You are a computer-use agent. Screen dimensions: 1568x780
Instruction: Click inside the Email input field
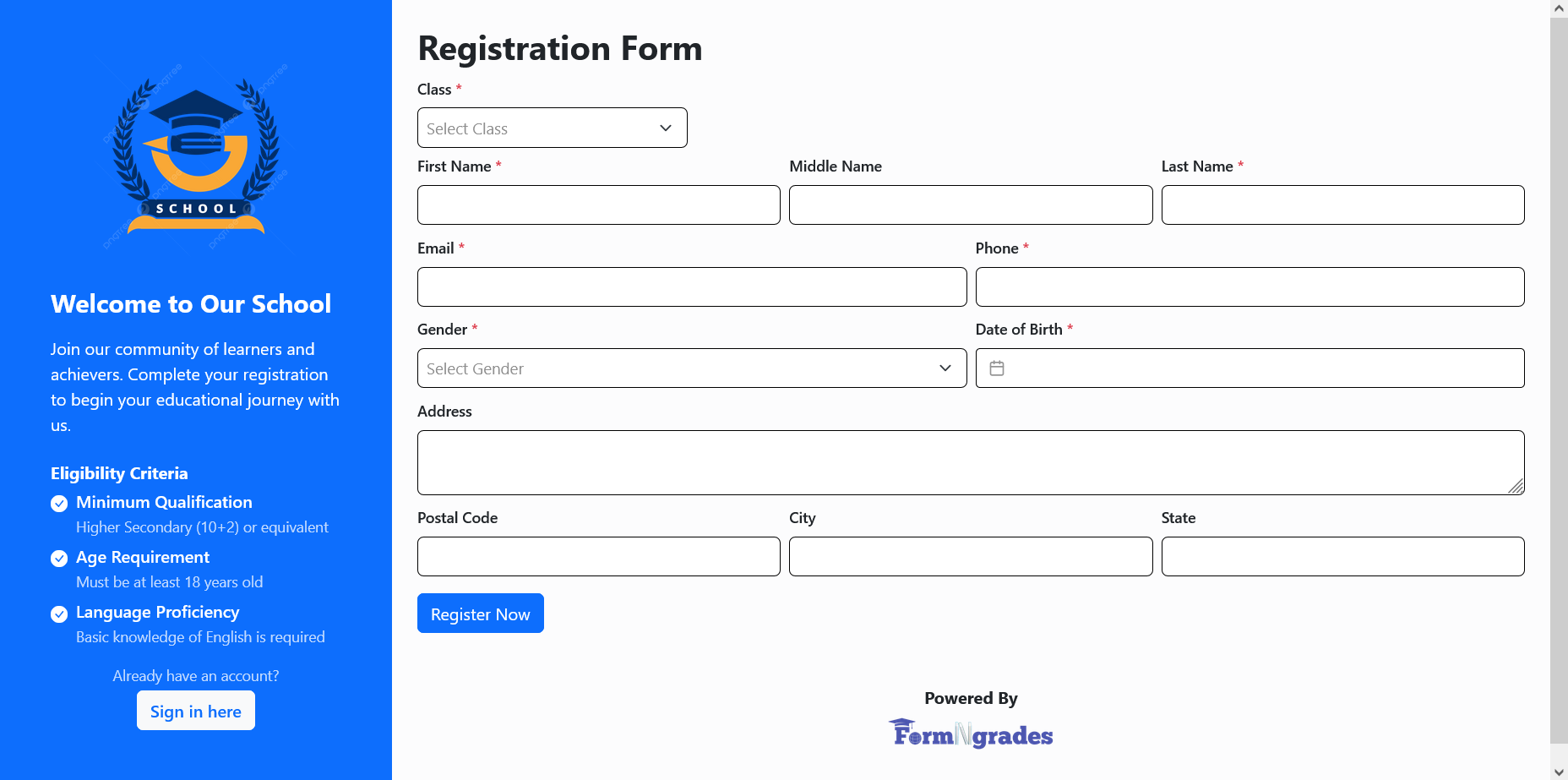click(691, 286)
